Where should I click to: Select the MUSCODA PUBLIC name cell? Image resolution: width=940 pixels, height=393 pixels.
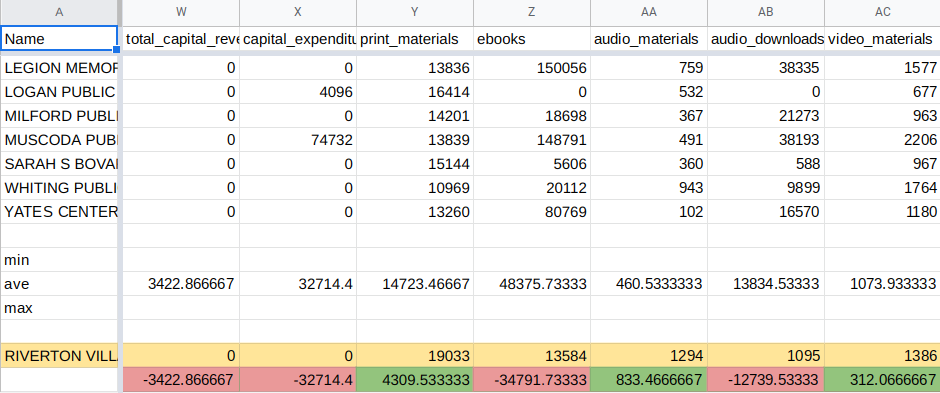click(59, 140)
